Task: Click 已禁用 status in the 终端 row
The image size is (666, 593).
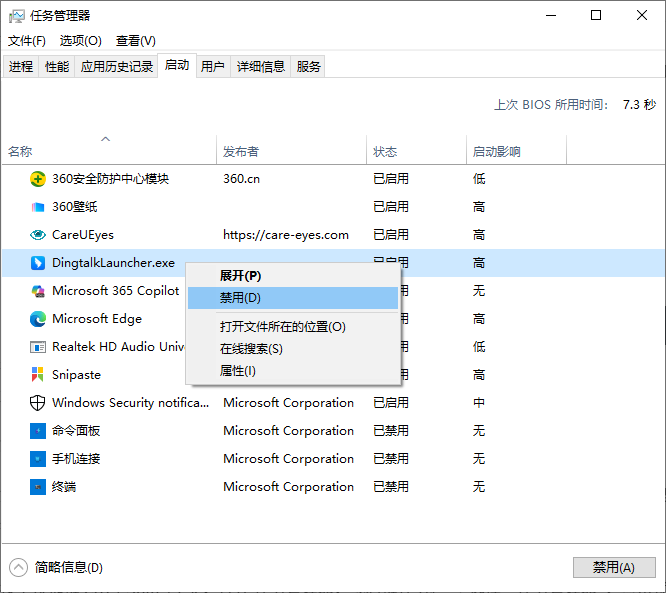Action: tap(391, 487)
